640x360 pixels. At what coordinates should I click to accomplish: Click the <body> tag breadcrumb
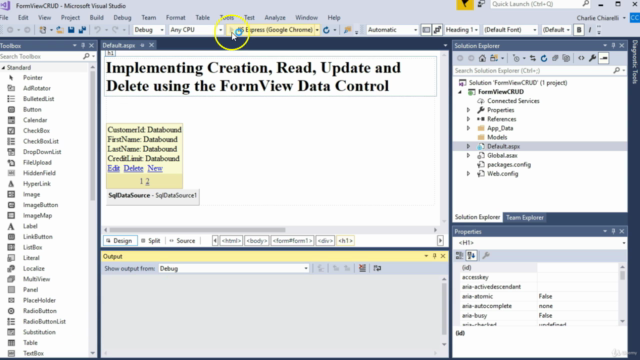click(x=256, y=241)
